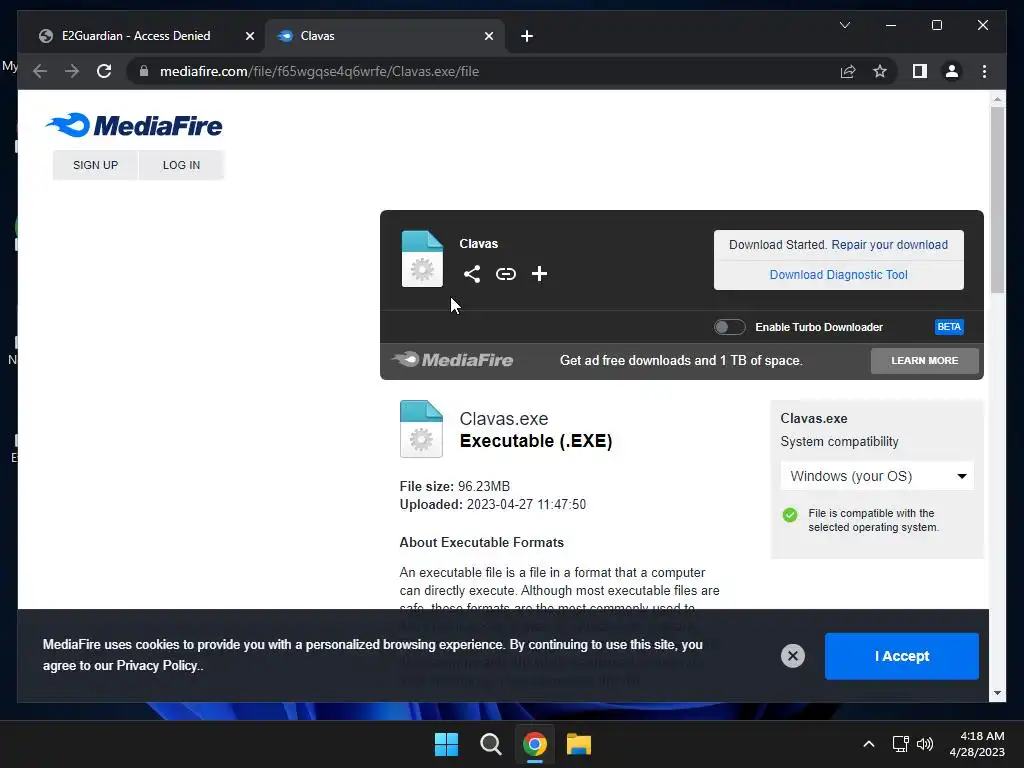Click "Get ad free downloads and 1 TB" text
Screen dimensions: 1024x768
pos(681,360)
